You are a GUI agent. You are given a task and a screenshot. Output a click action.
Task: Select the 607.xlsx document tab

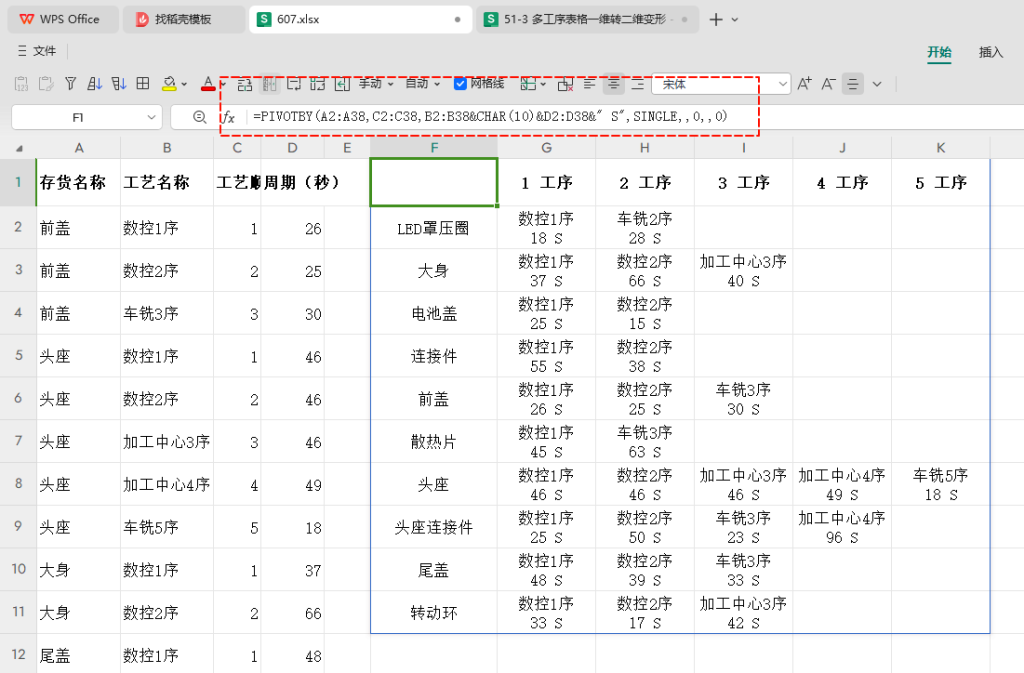click(x=361, y=20)
